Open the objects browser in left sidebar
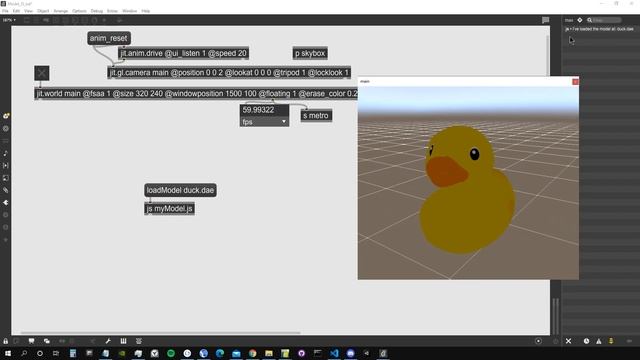This screenshot has height=360, width=640. coord(6,116)
